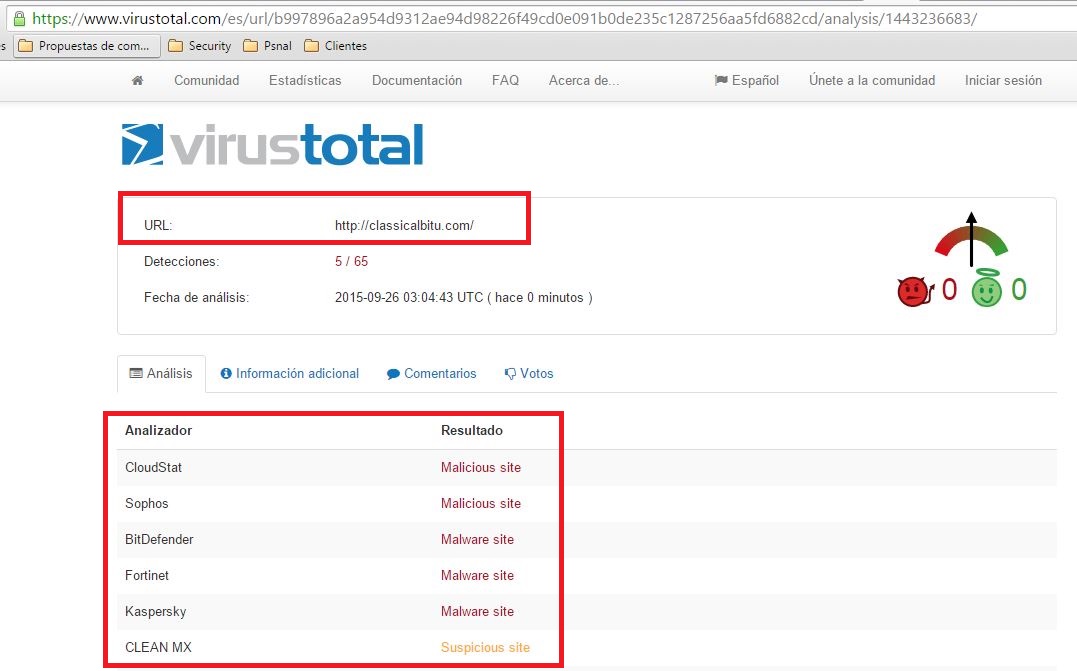Open the Security bookmarks folder

(200, 46)
